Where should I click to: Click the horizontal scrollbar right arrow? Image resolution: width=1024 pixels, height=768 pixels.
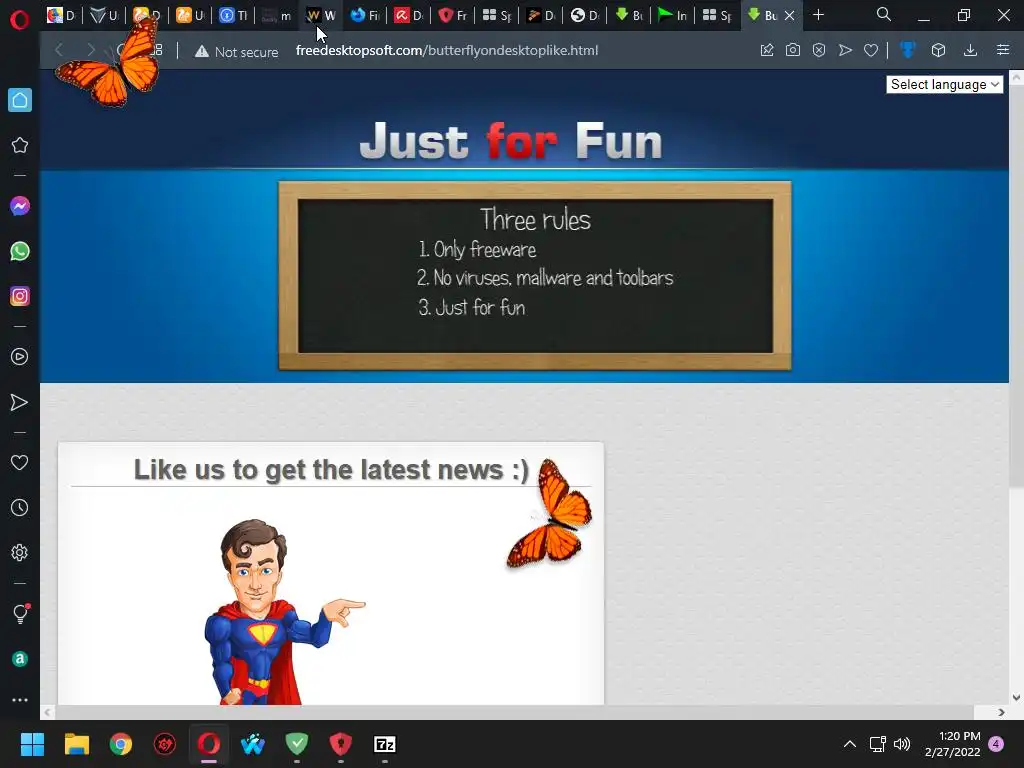coord(1001,712)
